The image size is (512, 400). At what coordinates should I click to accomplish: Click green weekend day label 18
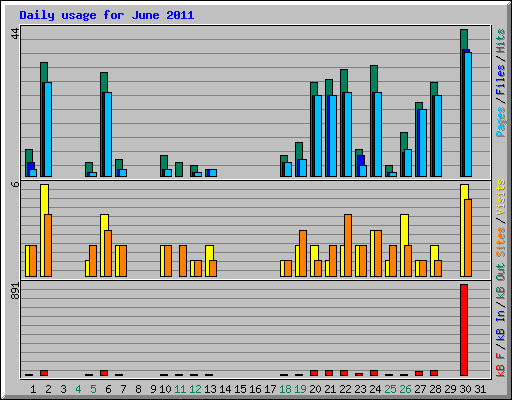pyautogui.click(x=285, y=389)
